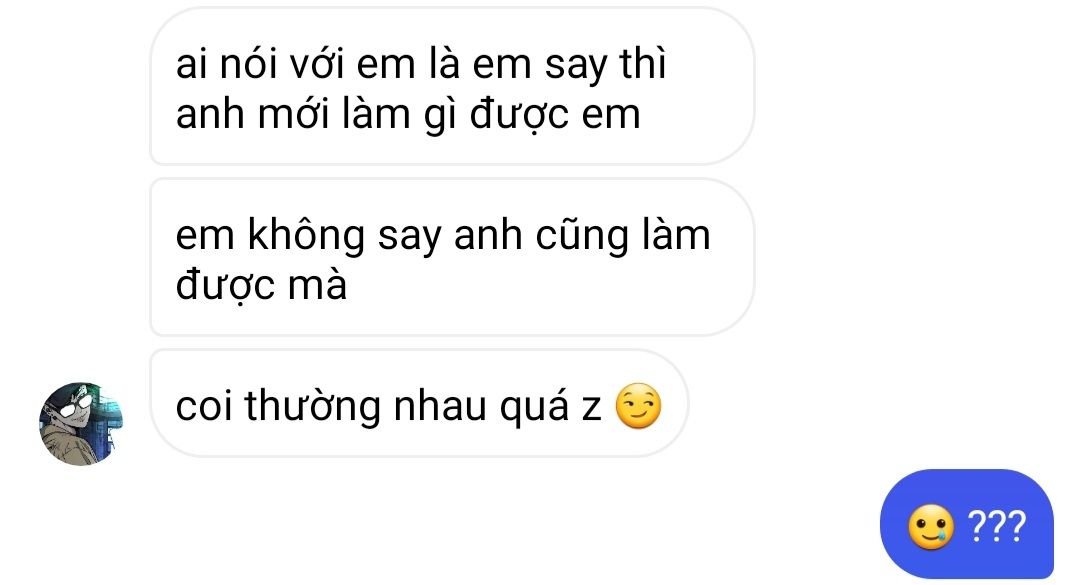
Task: Click the word 'say thì' in first message
Action: [x=605, y=65]
